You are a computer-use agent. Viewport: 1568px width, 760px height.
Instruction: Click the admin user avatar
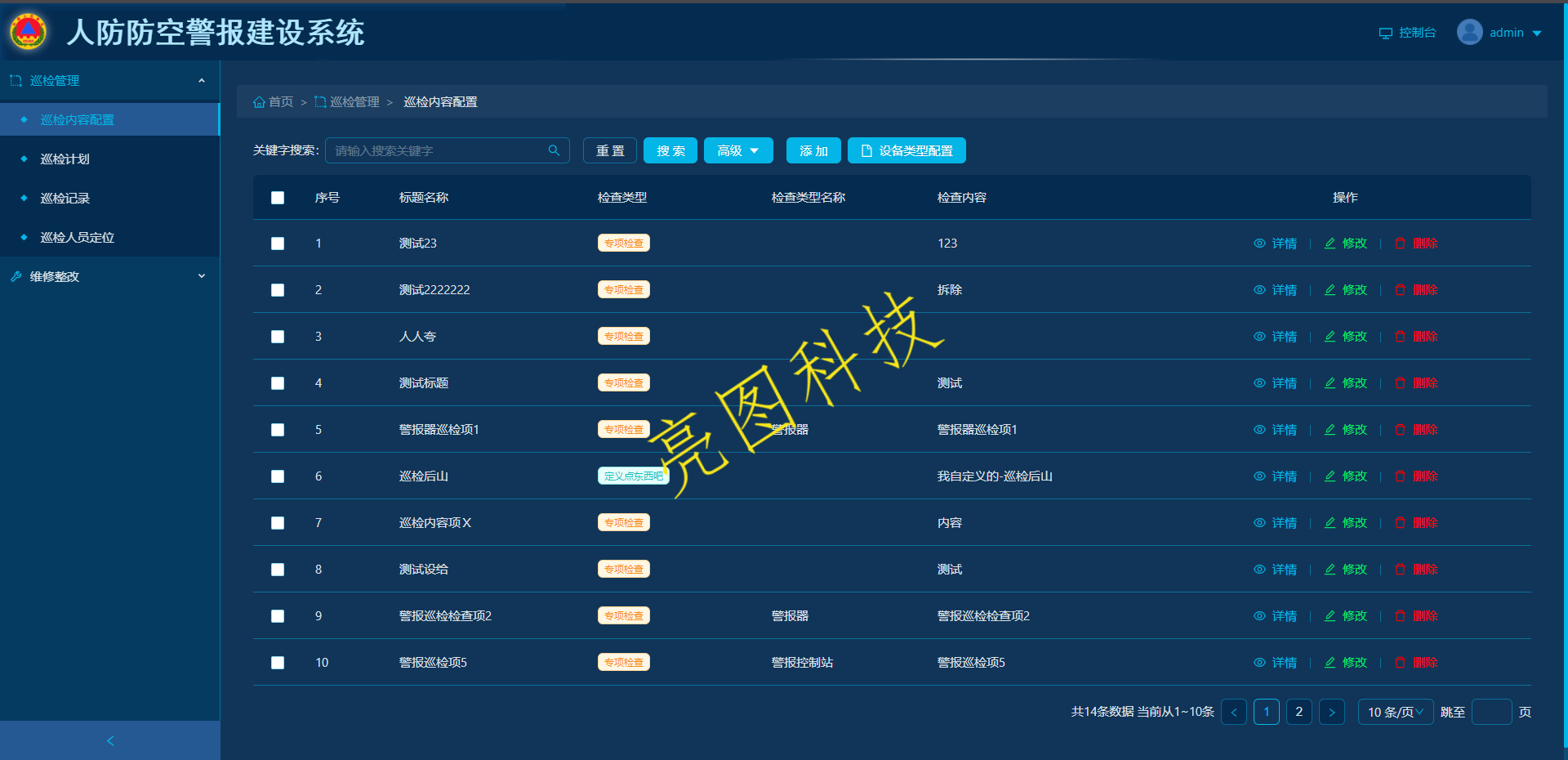[1469, 33]
